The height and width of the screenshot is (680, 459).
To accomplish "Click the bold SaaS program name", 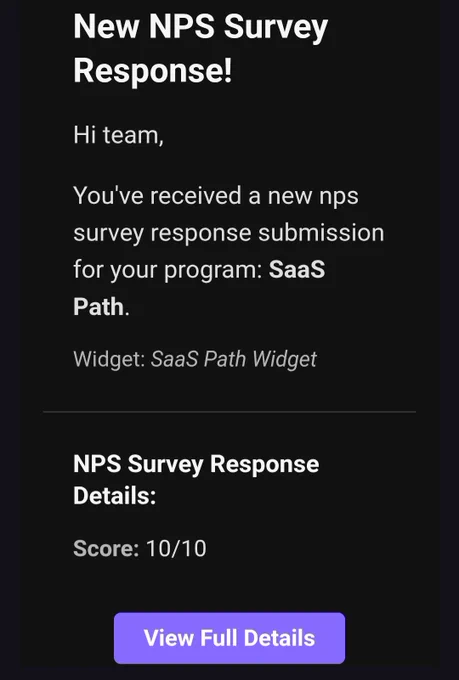I will [x=297, y=269].
